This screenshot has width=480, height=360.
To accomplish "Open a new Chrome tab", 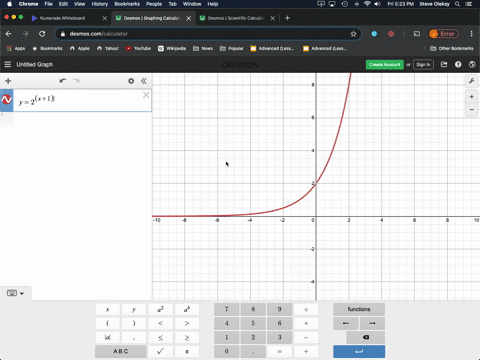I will point(287,18).
